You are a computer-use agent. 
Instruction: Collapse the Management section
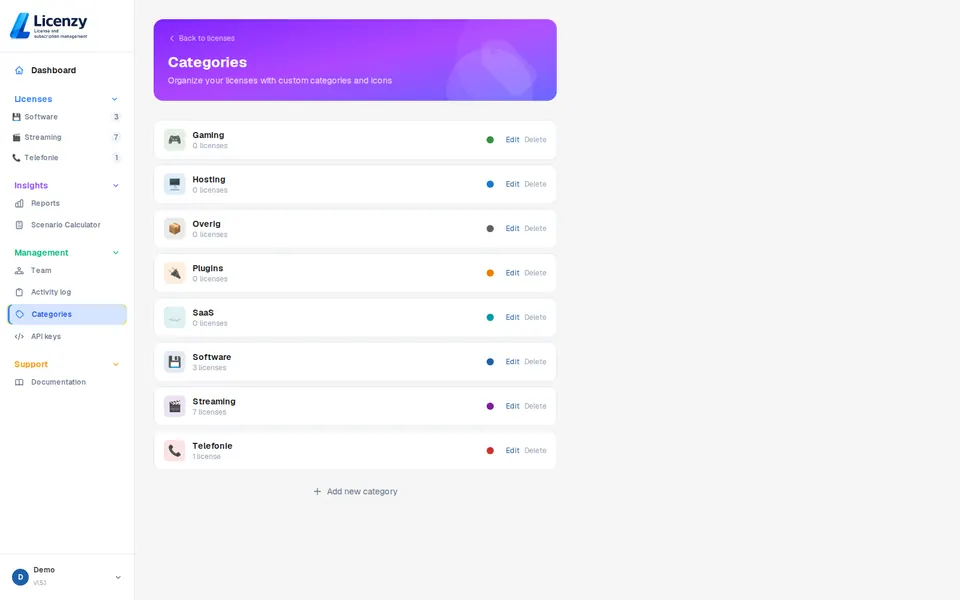pos(116,253)
